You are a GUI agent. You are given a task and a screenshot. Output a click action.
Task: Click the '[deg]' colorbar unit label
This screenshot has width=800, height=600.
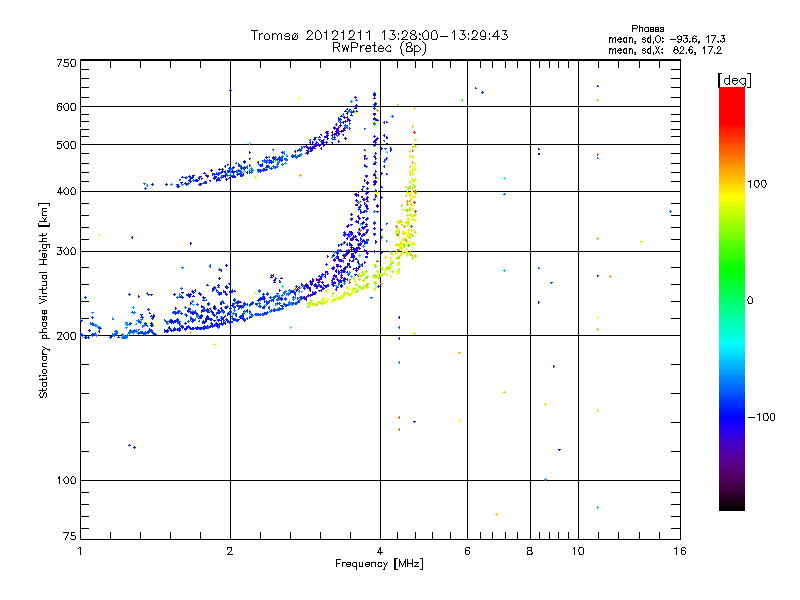734,80
